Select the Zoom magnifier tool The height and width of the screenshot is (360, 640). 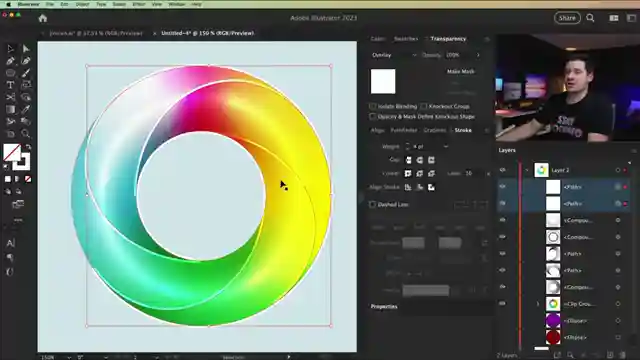[26, 133]
